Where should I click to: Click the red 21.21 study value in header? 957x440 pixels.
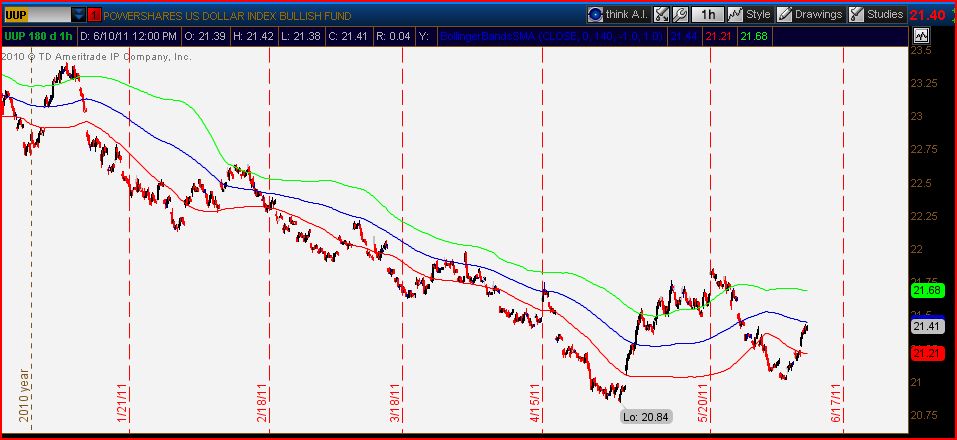[719, 37]
